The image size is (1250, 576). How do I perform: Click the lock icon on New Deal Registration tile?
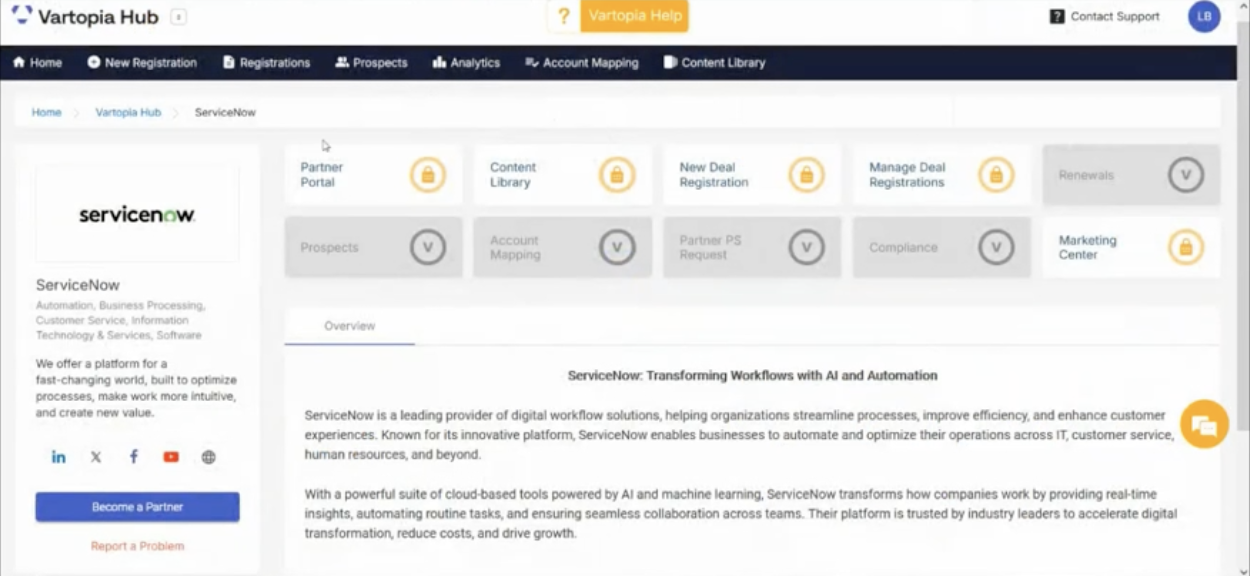[807, 175]
